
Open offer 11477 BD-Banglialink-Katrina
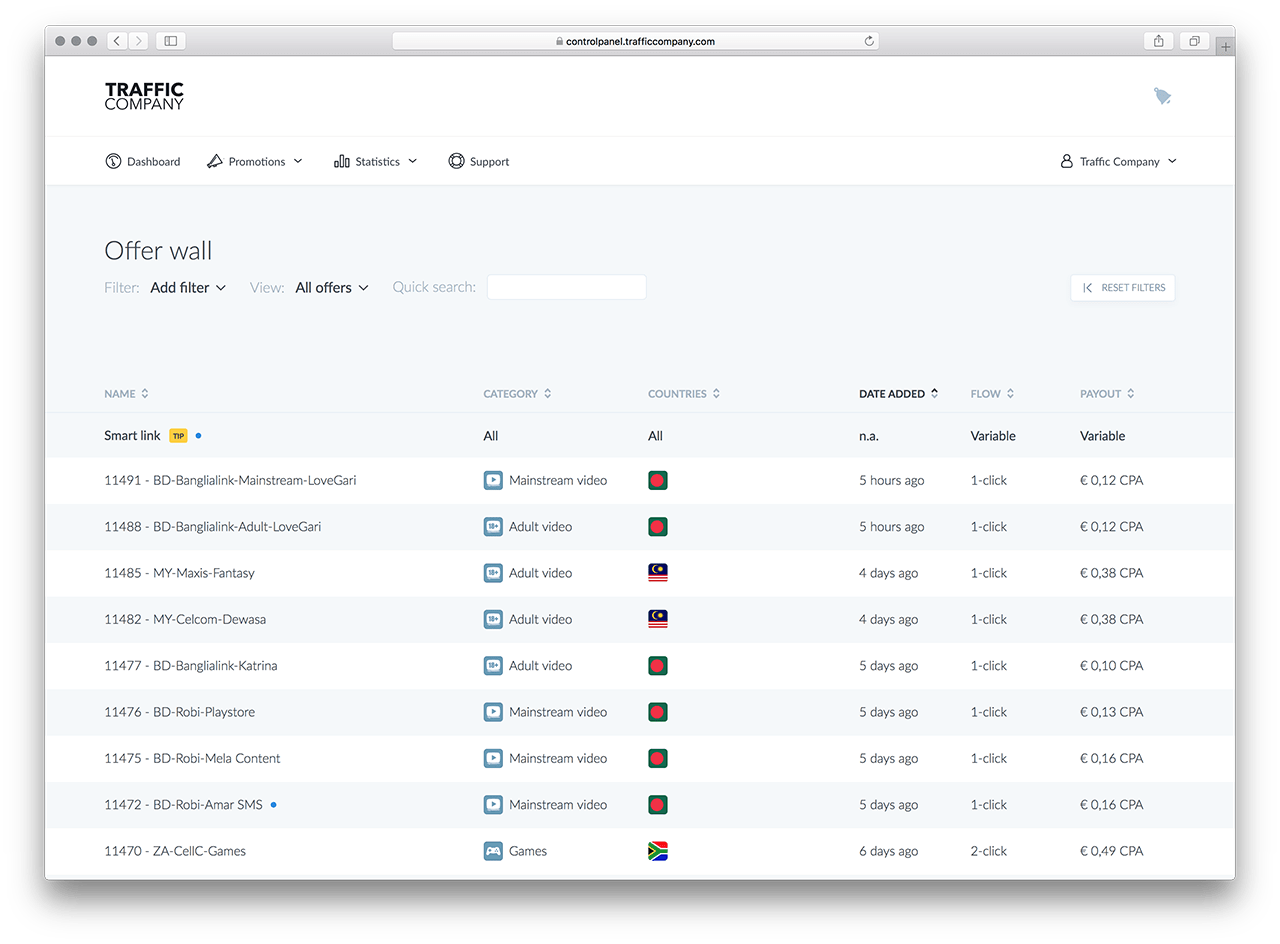191,665
